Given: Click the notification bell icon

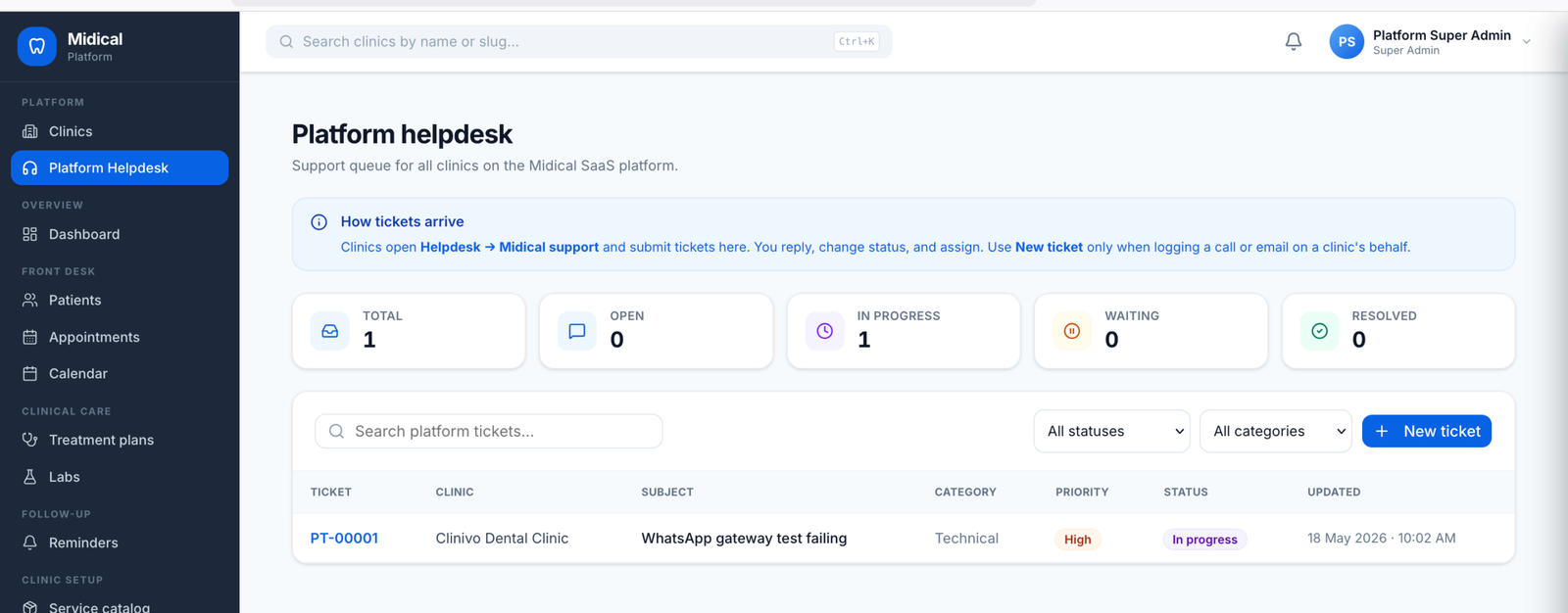Looking at the screenshot, I should 1294,41.
